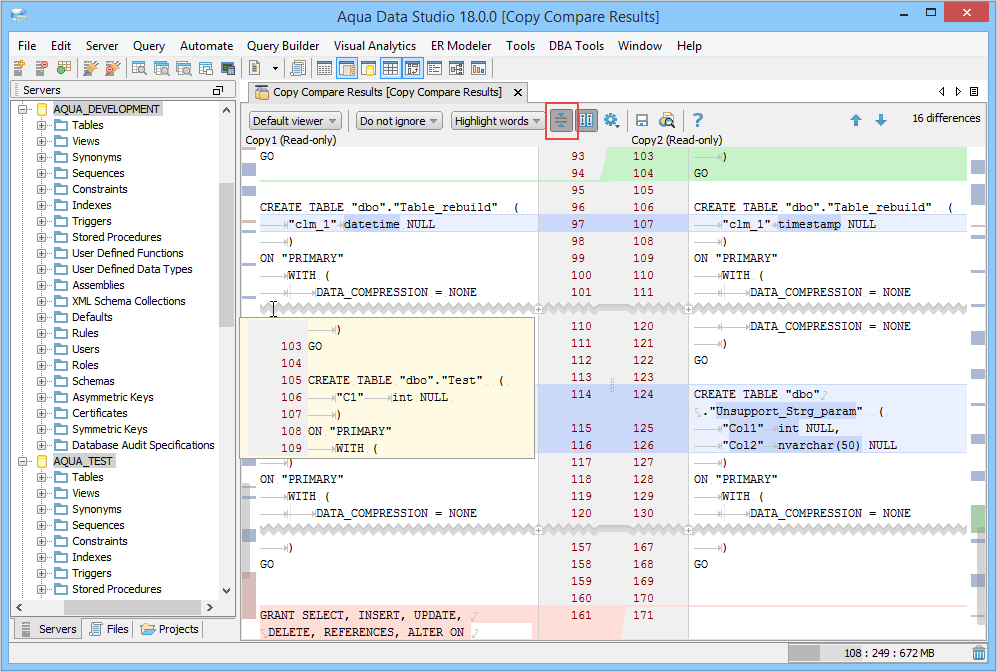Jump to next difference with down arrow
997x672 pixels.
pyautogui.click(x=881, y=120)
